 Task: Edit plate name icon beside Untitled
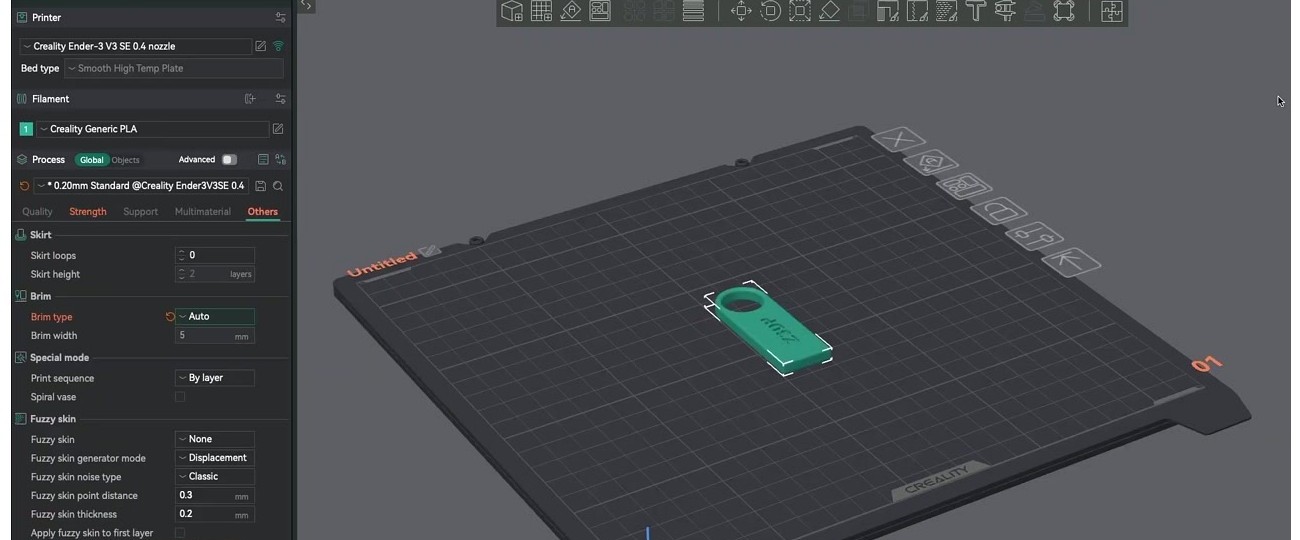429,251
